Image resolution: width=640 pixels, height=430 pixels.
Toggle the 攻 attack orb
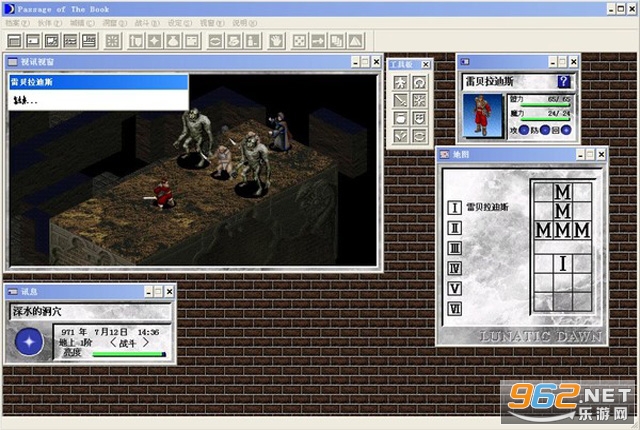pyautogui.click(x=524, y=130)
